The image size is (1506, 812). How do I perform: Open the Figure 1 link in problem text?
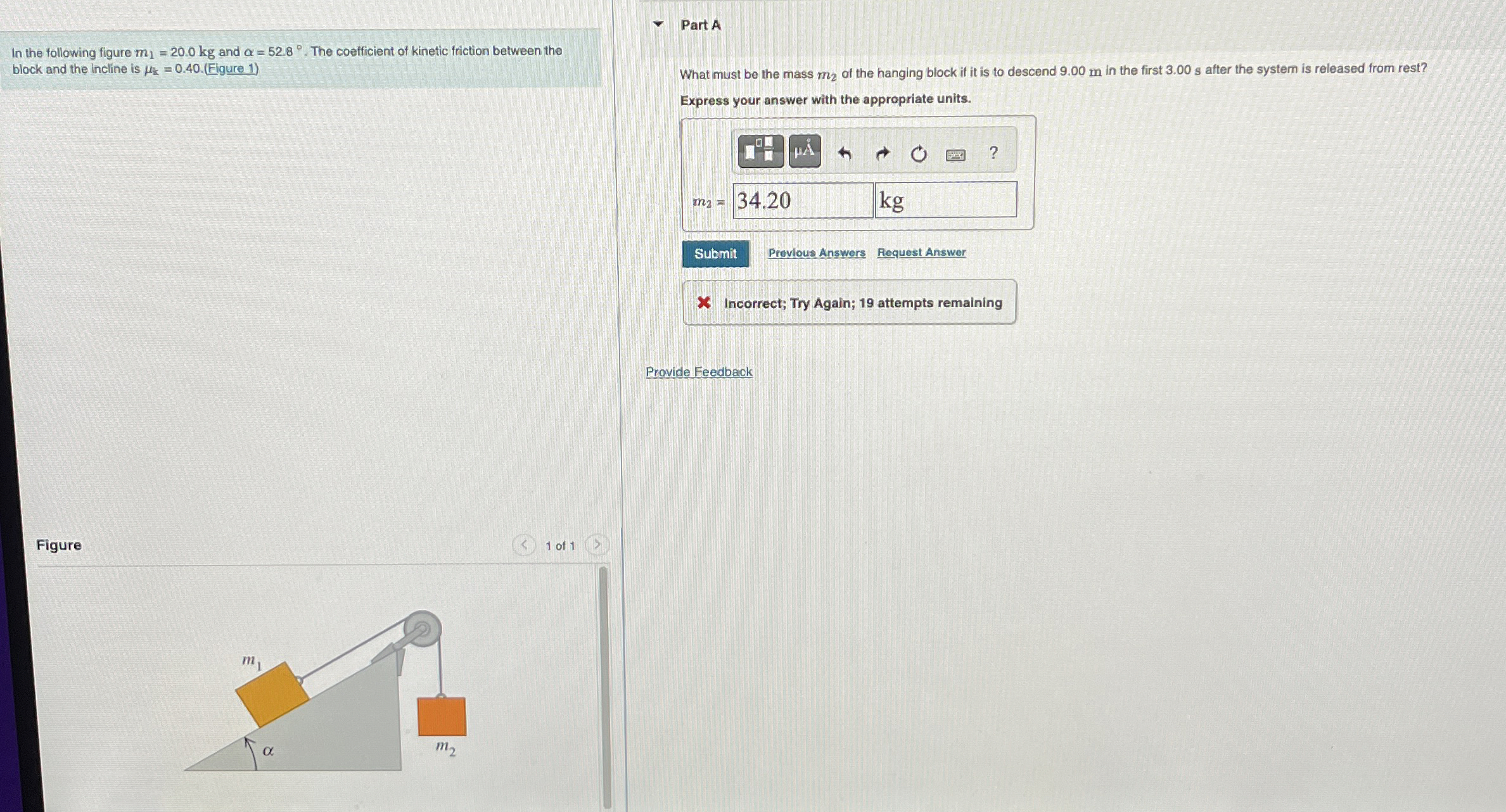pos(231,68)
